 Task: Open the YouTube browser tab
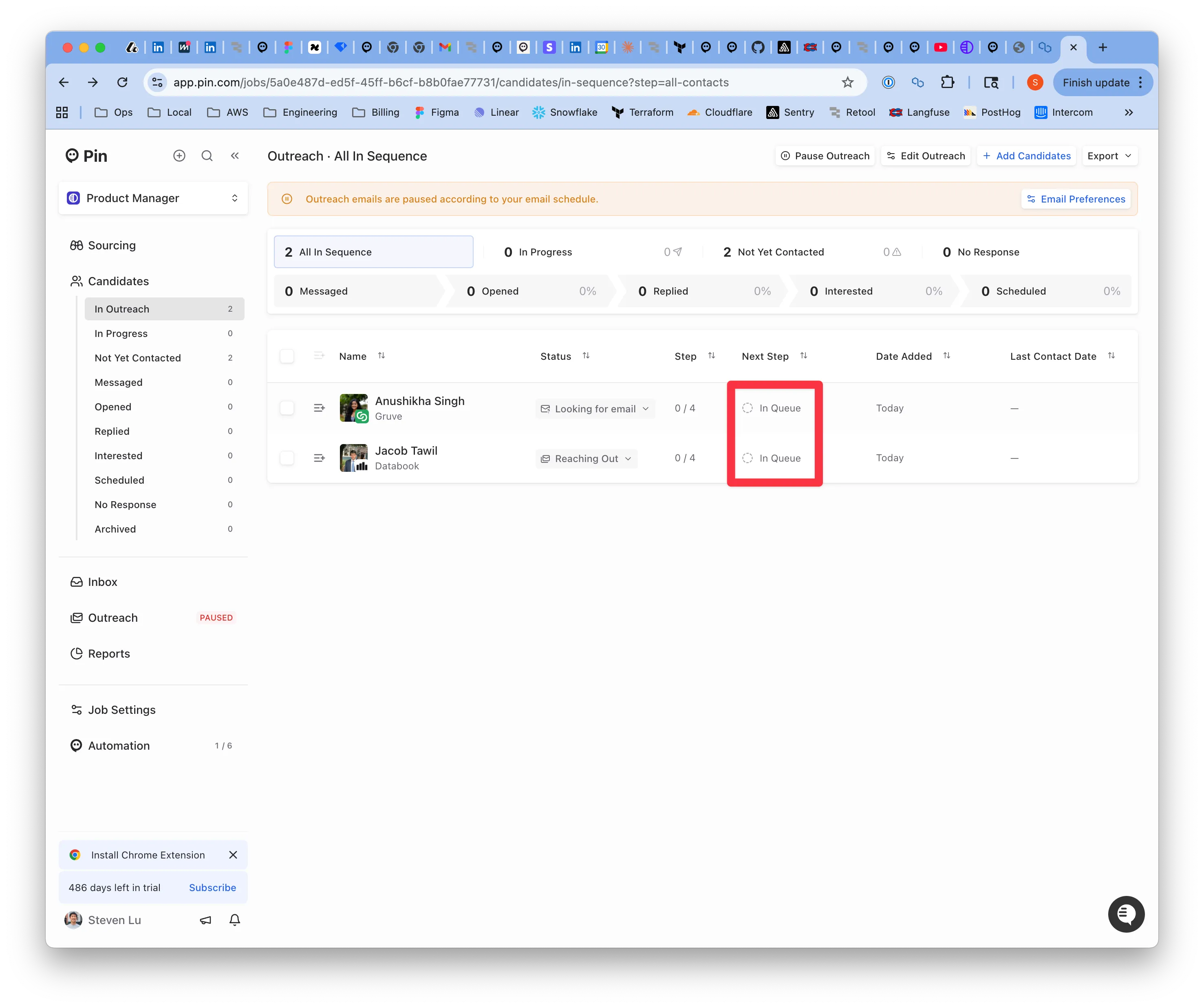pyautogui.click(x=940, y=48)
